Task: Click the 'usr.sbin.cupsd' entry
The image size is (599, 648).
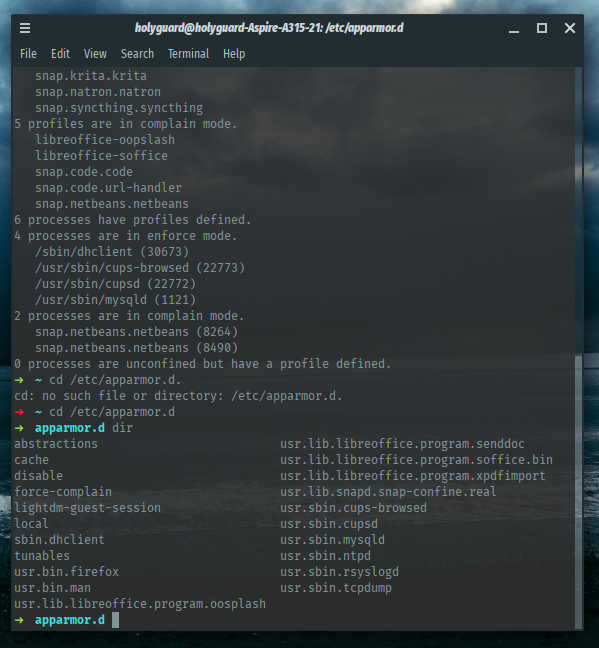Action: (329, 524)
